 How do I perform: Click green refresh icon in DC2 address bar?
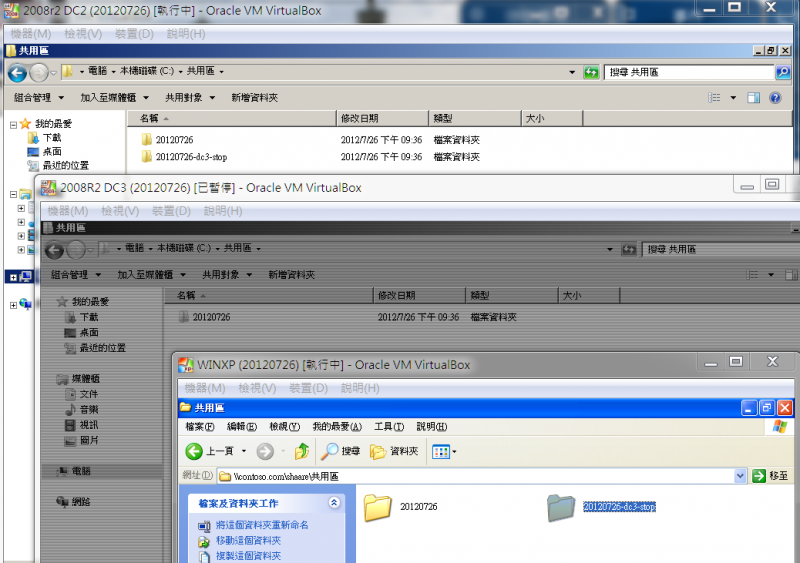591,72
